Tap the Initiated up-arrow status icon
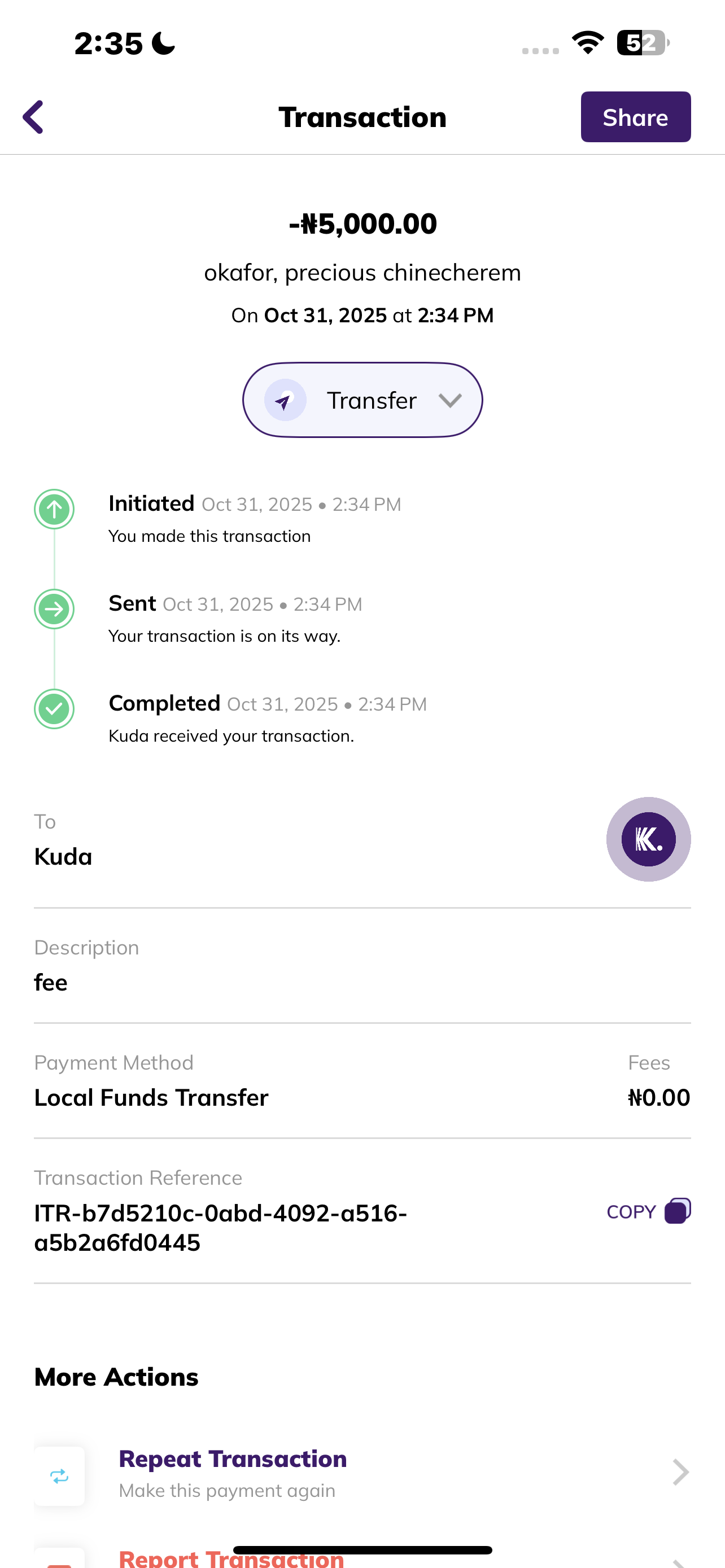 (54, 509)
